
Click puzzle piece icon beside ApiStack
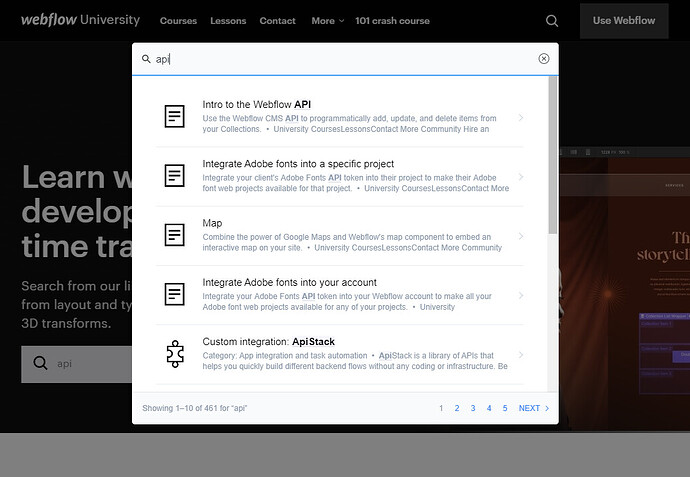[x=175, y=354]
